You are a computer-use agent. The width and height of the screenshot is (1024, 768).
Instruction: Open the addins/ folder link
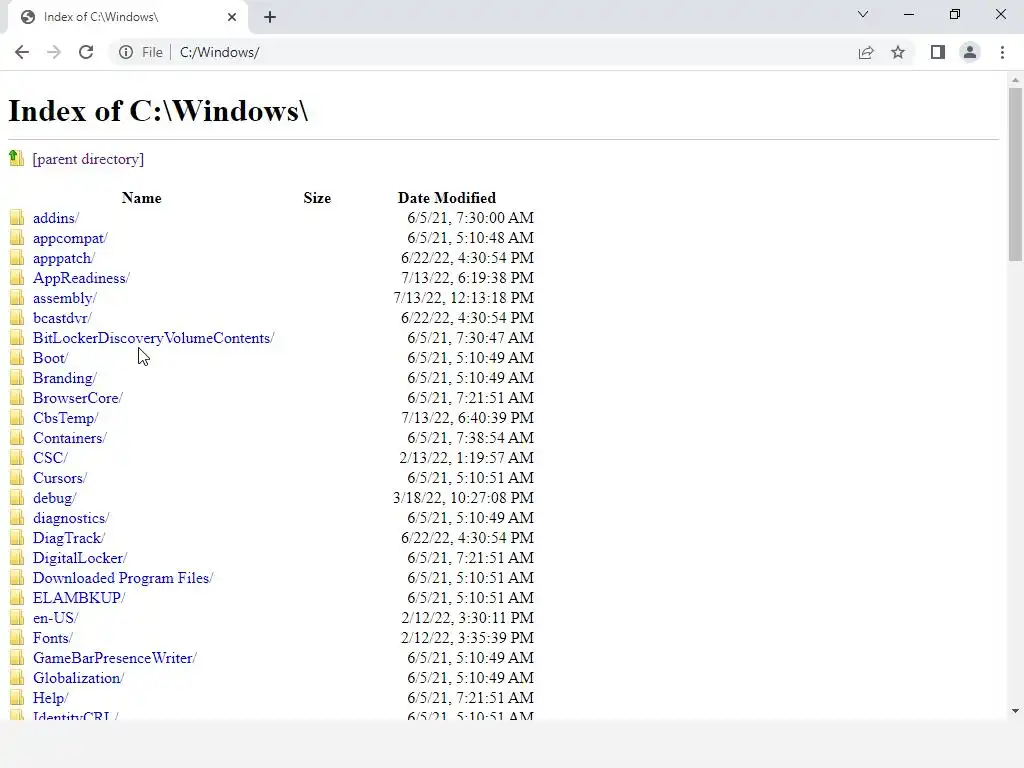pyautogui.click(x=56, y=218)
